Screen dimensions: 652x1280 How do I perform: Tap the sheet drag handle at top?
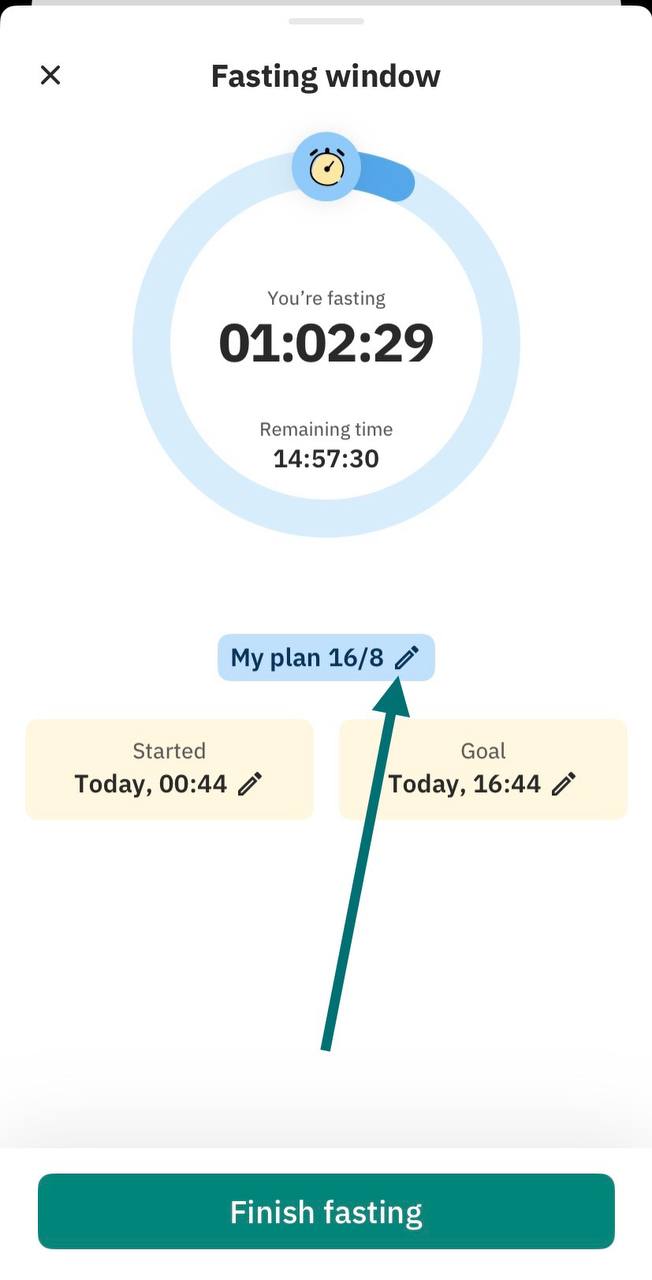326,21
